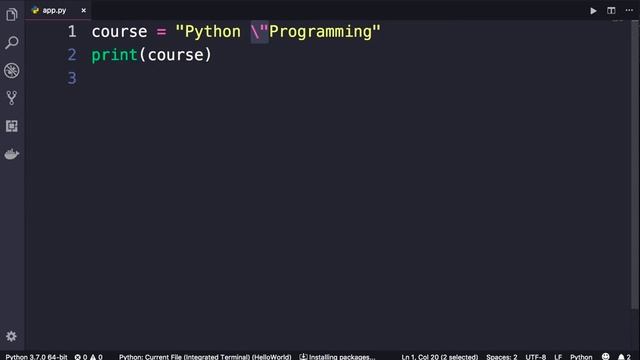Change indentation from Spaces: 2

pyautogui.click(x=502, y=357)
